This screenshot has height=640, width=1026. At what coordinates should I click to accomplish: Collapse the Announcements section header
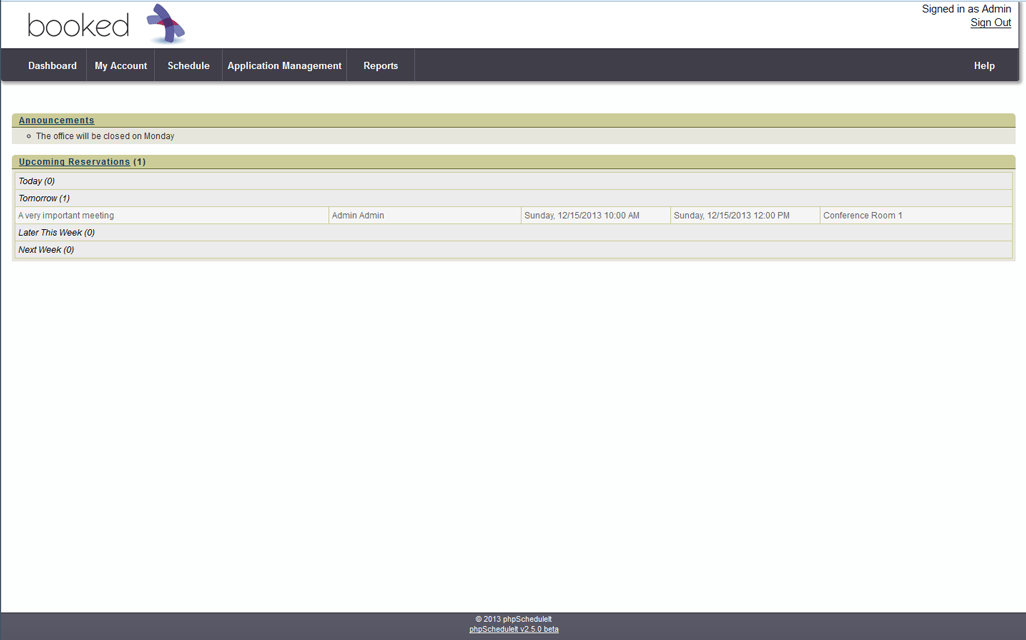point(57,120)
